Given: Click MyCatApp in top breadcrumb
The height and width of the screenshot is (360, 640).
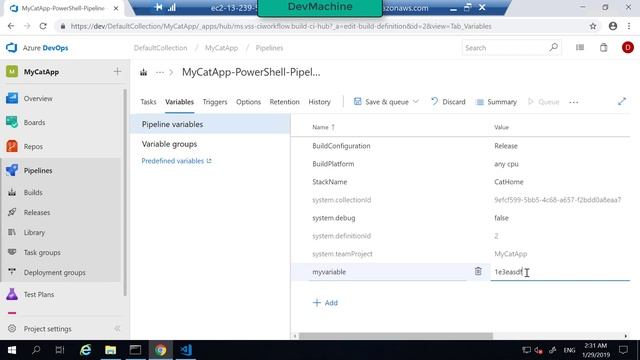Looking at the screenshot, I should (221, 48).
